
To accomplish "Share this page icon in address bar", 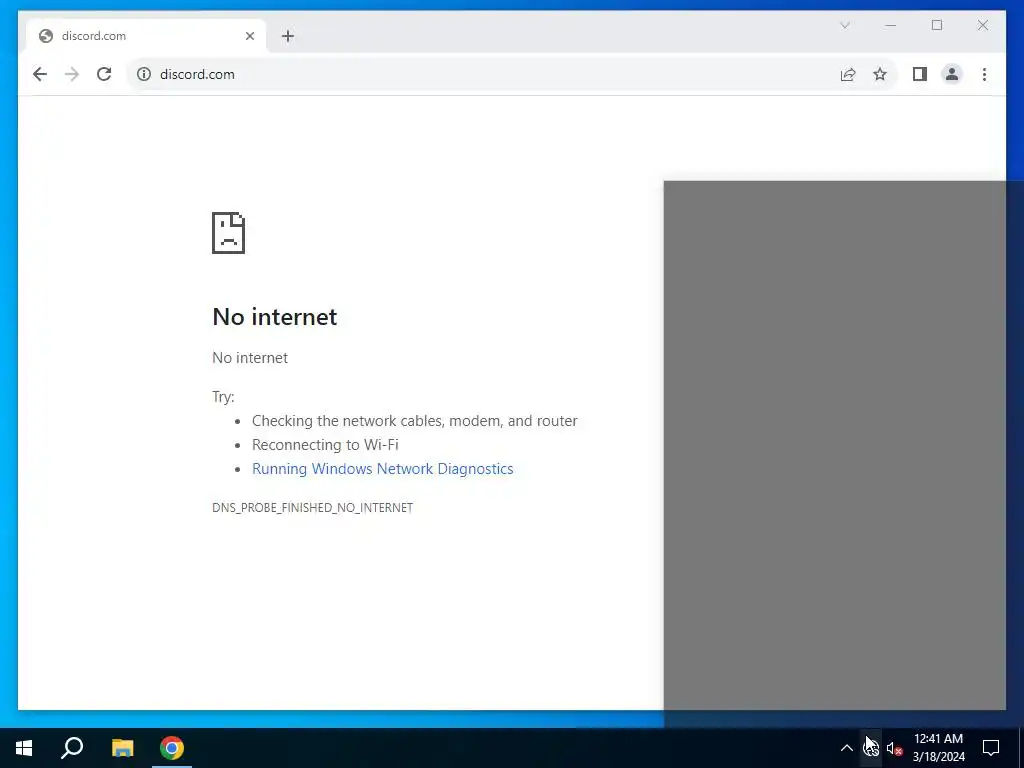I will [848, 74].
